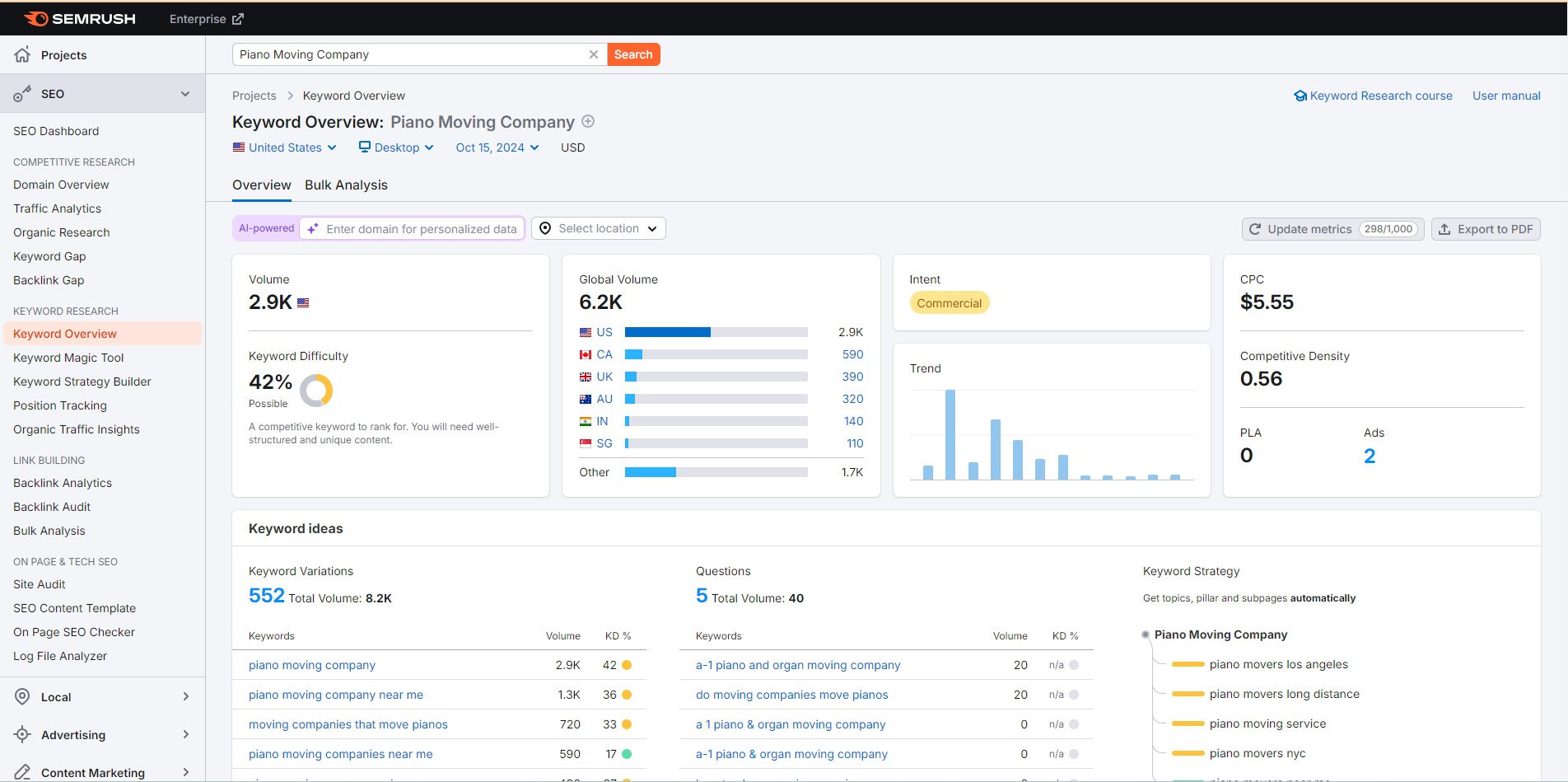Open the Desktop device dropdown
This screenshot has height=782, width=1568.
point(396,148)
